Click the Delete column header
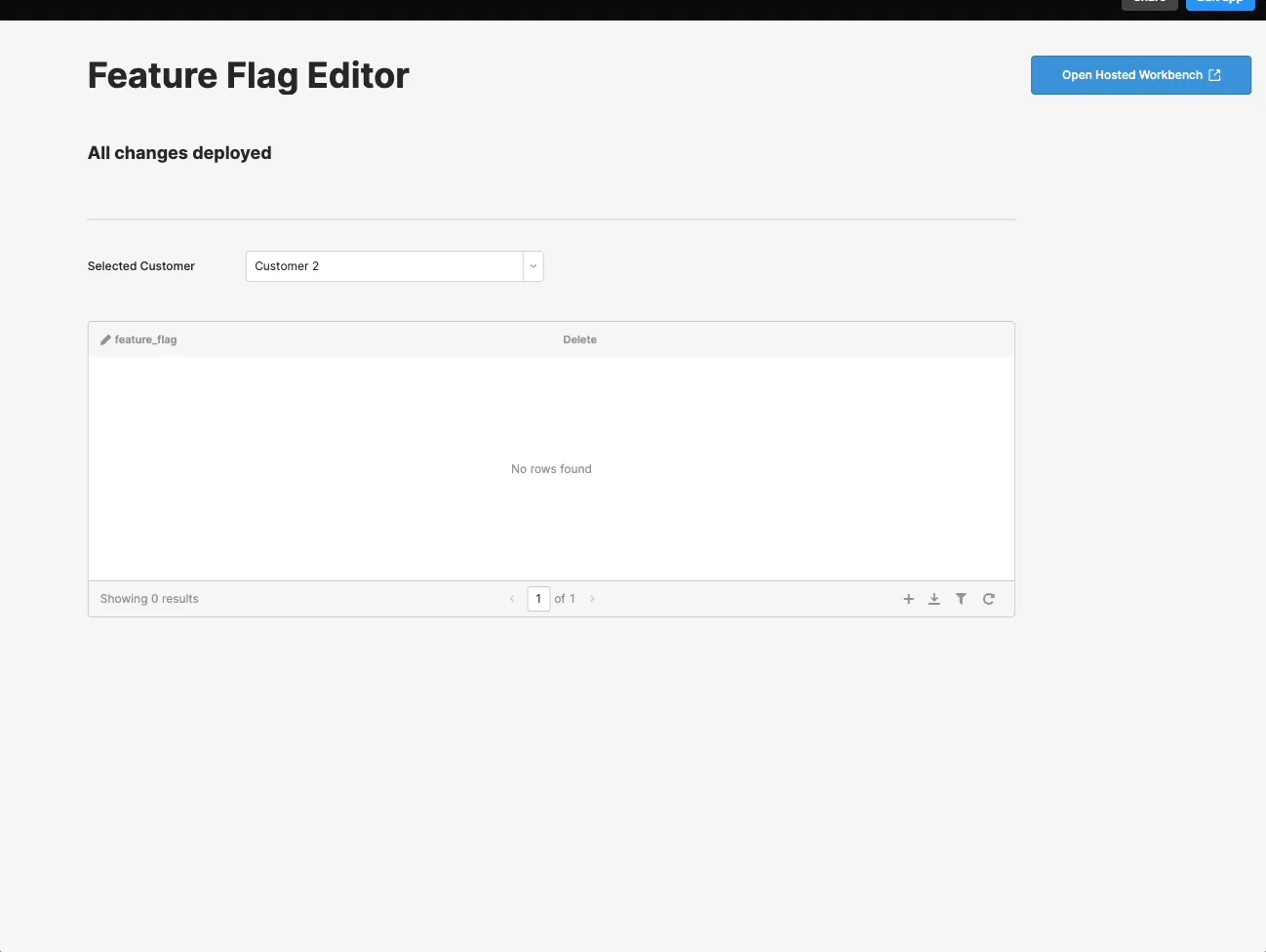The height and width of the screenshot is (952, 1266). (579, 338)
